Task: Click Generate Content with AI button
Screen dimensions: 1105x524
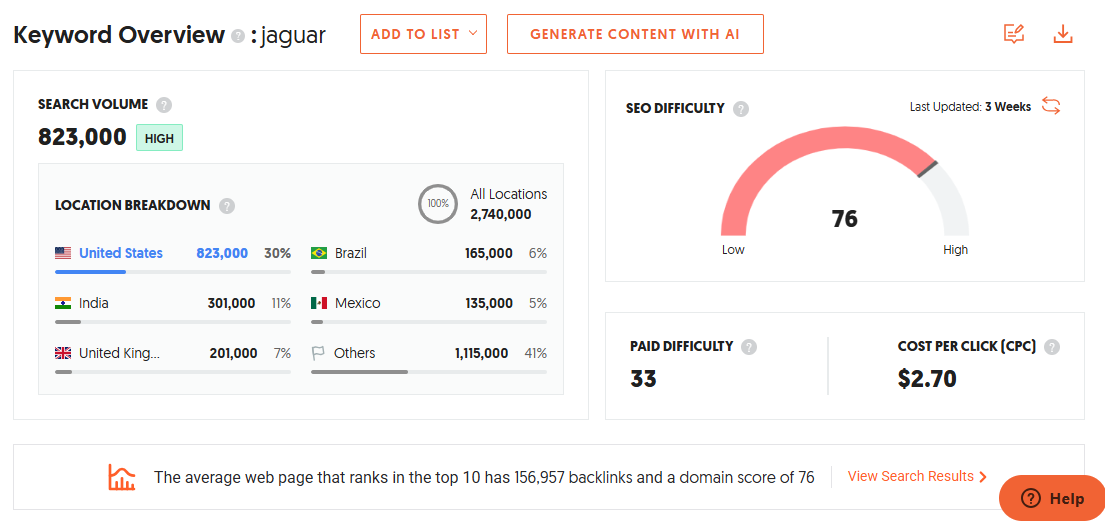Action: click(x=635, y=34)
